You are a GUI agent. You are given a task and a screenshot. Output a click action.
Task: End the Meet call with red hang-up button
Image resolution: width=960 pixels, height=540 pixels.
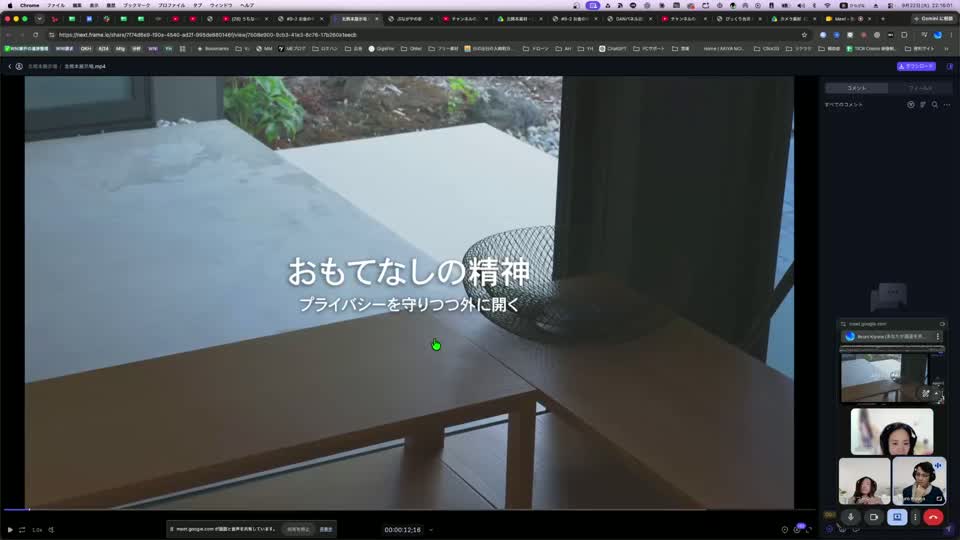point(933,517)
